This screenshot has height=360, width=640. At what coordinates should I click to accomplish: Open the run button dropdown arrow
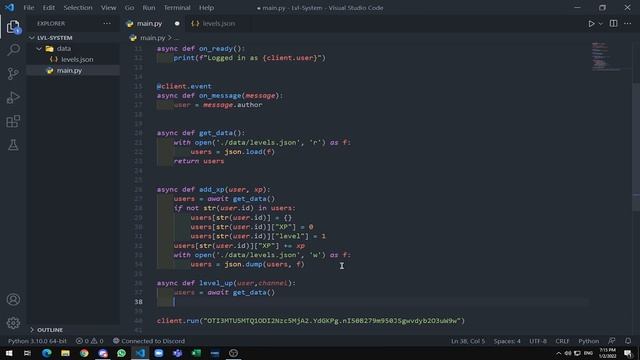600,24
